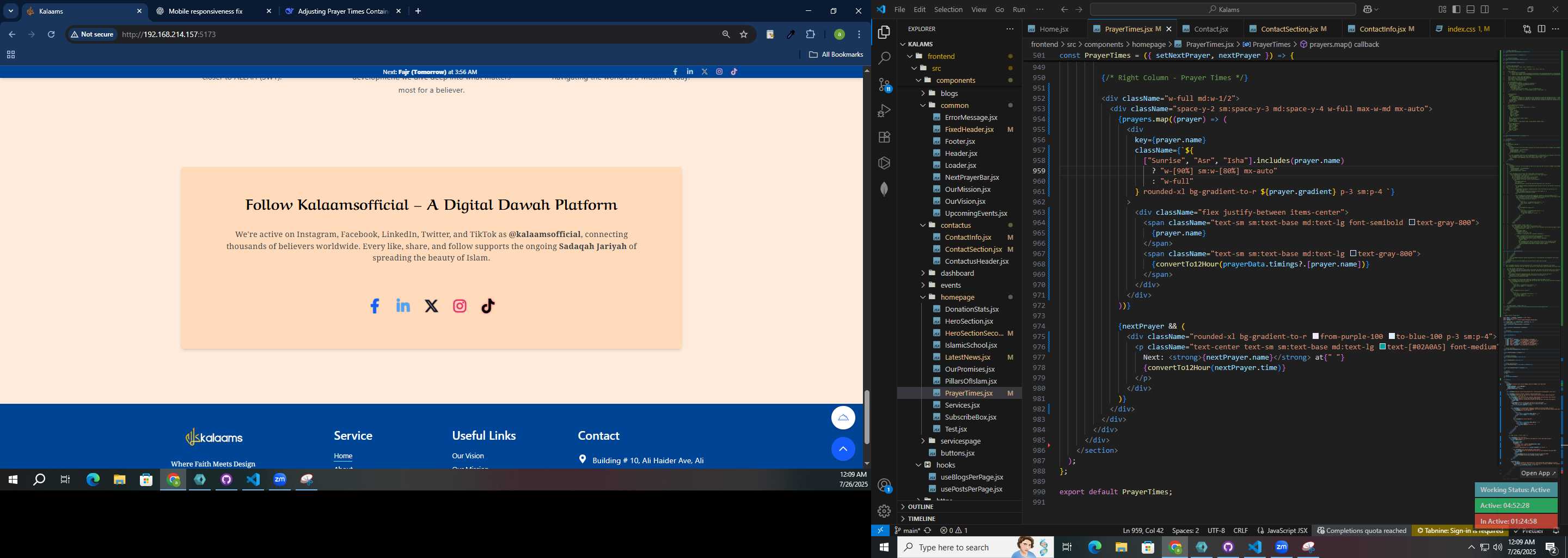The height and width of the screenshot is (558, 1568).
Task: Open the Selection menu in VS Code
Action: point(948,10)
